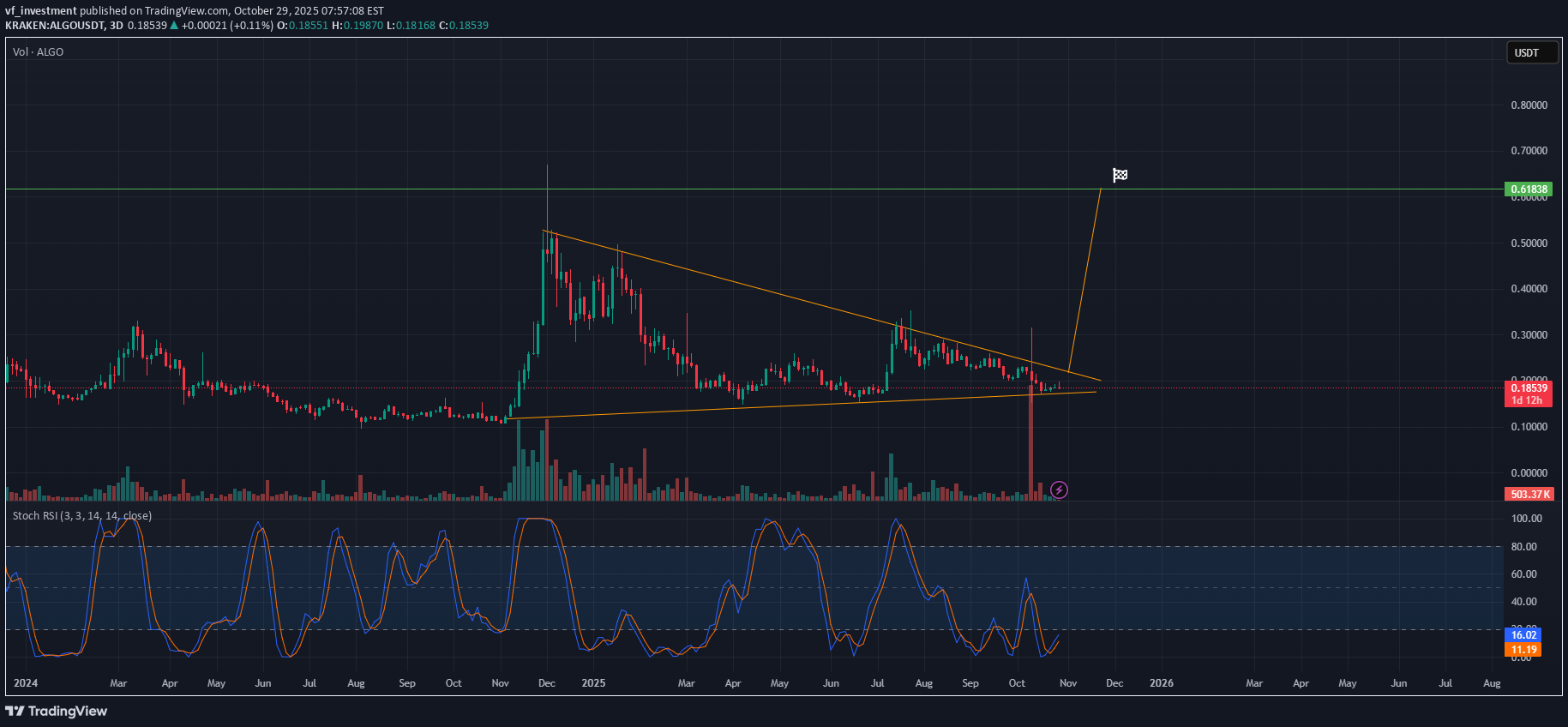Click the 2024 year label on time axis
This screenshot has width=1568, height=727.
26,683
